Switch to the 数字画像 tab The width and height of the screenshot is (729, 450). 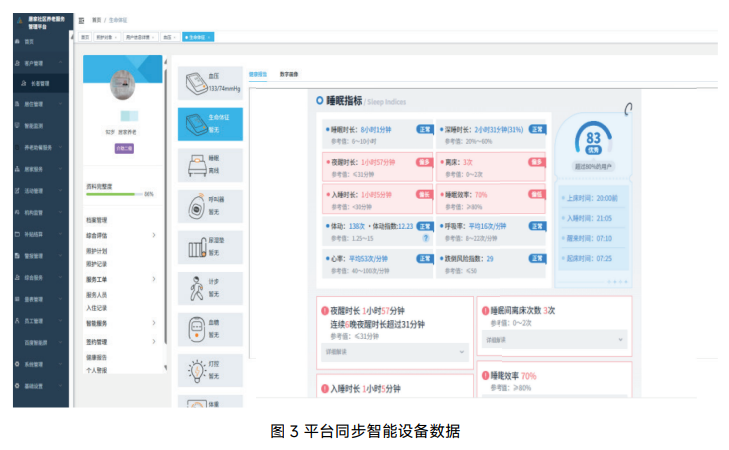click(289, 74)
